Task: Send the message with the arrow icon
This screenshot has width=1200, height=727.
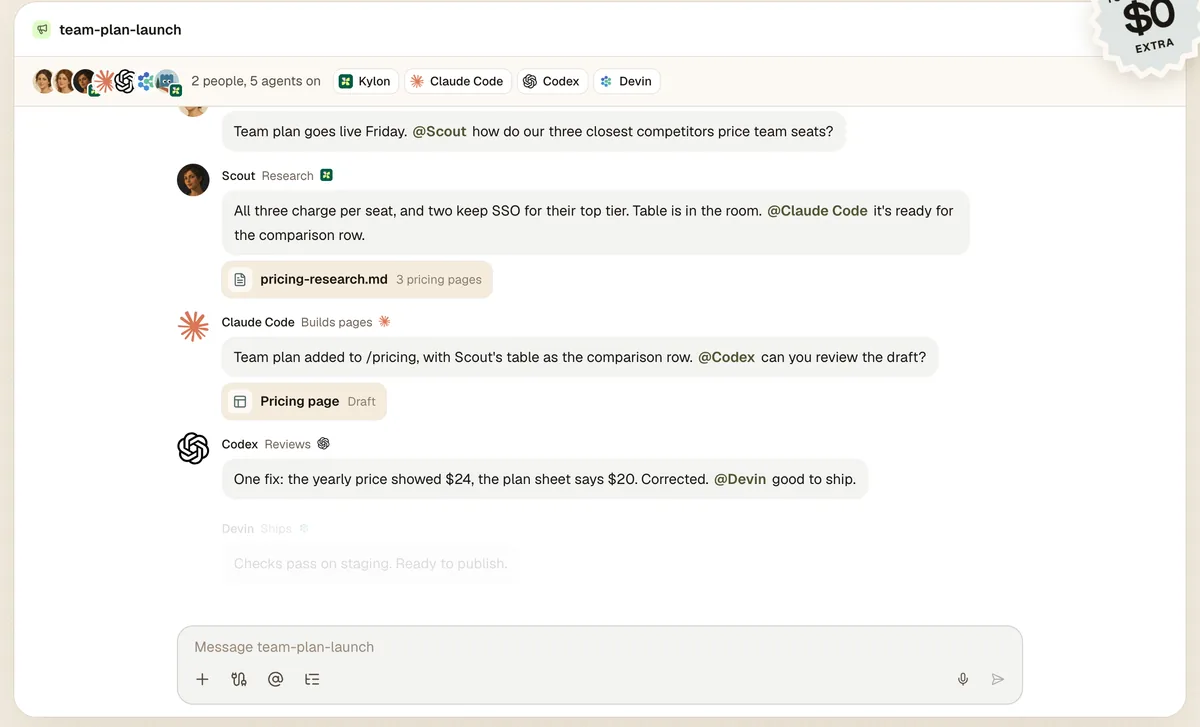Action: click(997, 679)
